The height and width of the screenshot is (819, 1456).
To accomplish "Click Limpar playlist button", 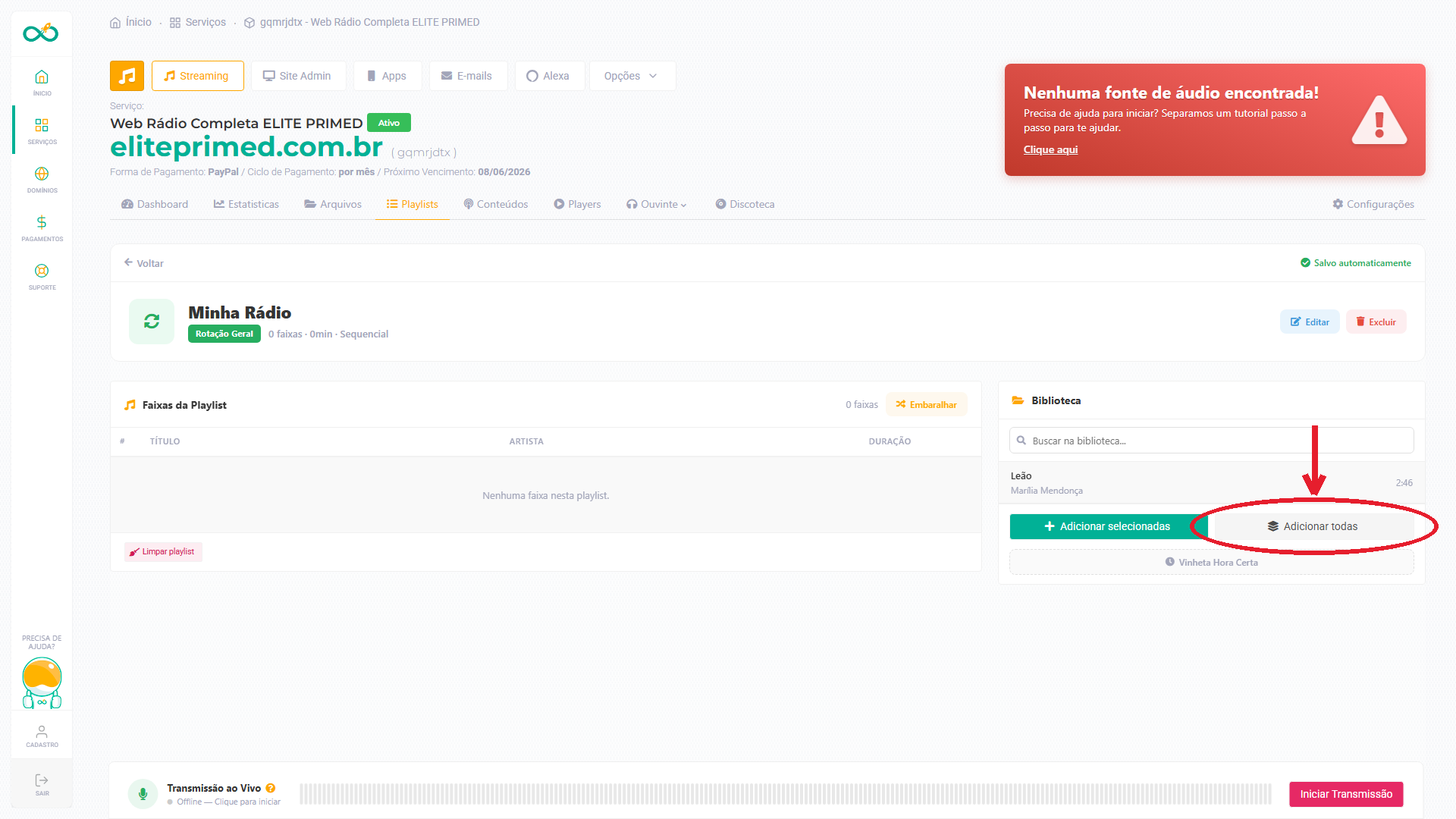I will coord(163,551).
